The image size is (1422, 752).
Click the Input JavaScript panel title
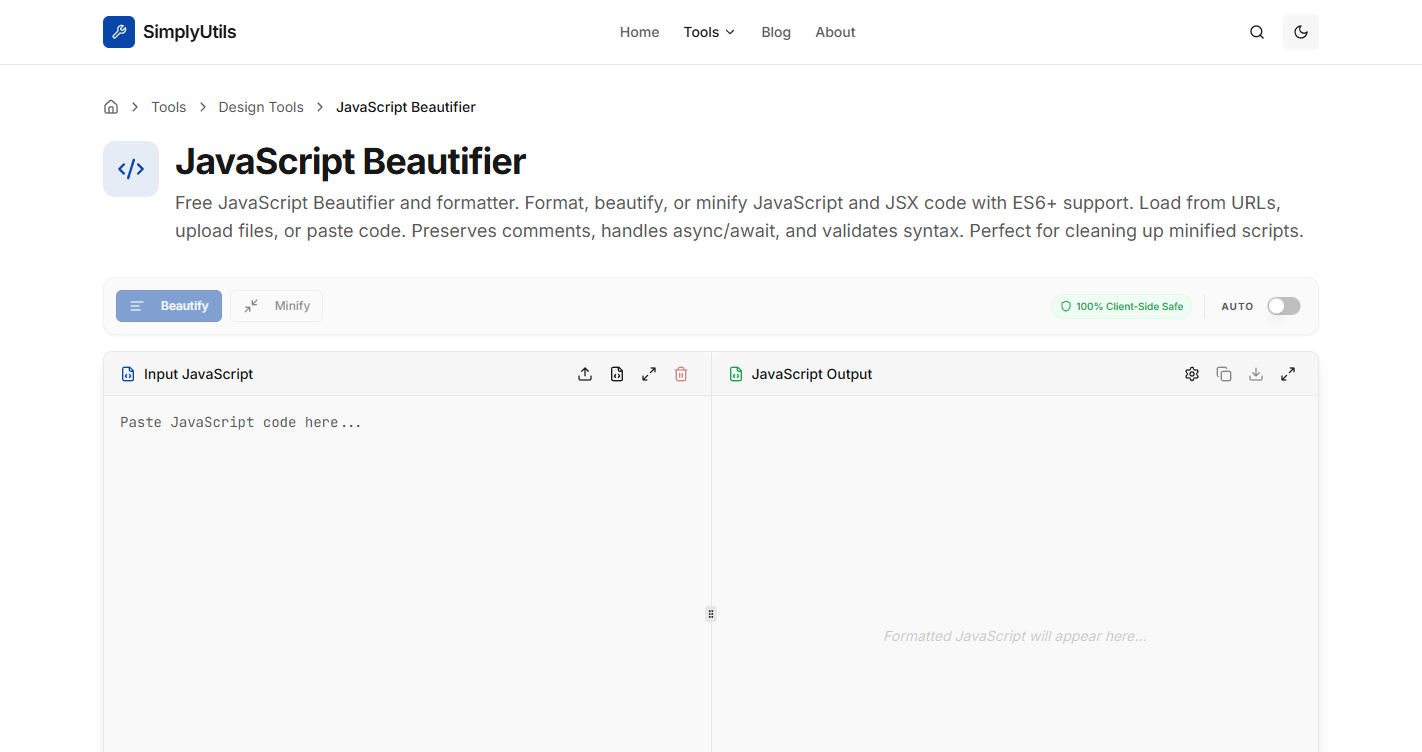[198, 374]
